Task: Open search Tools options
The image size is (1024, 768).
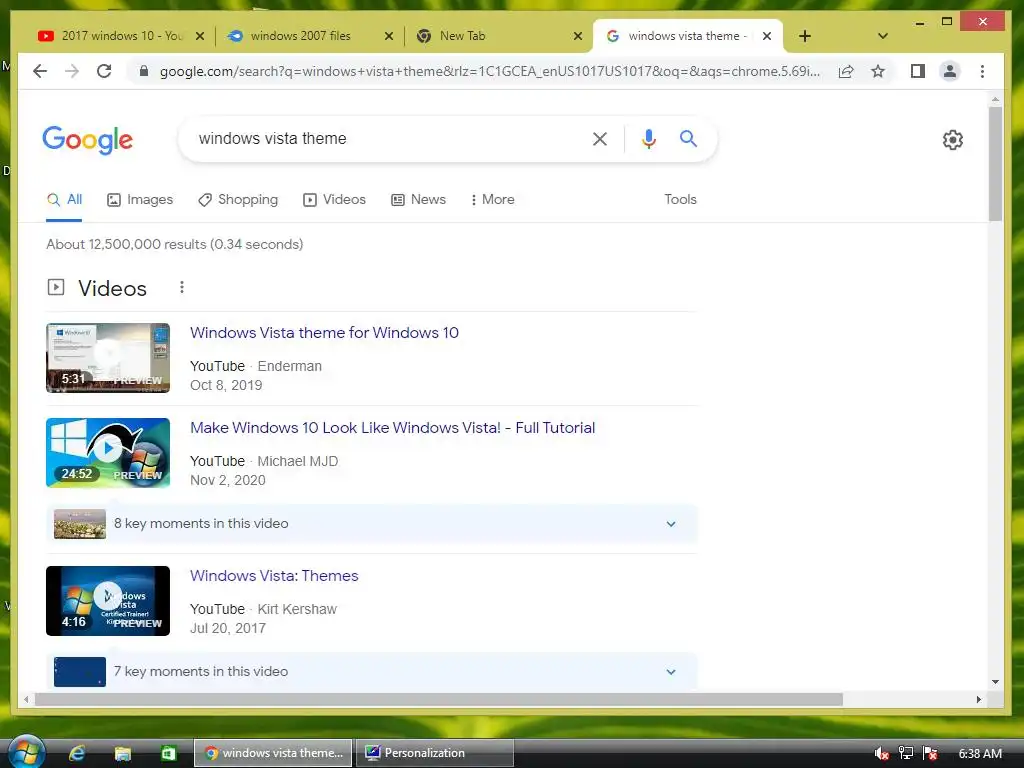Action: pos(680,199)
